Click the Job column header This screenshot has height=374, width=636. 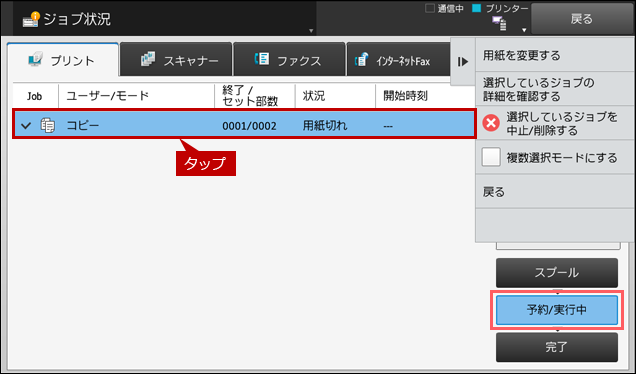pos(34,96)
